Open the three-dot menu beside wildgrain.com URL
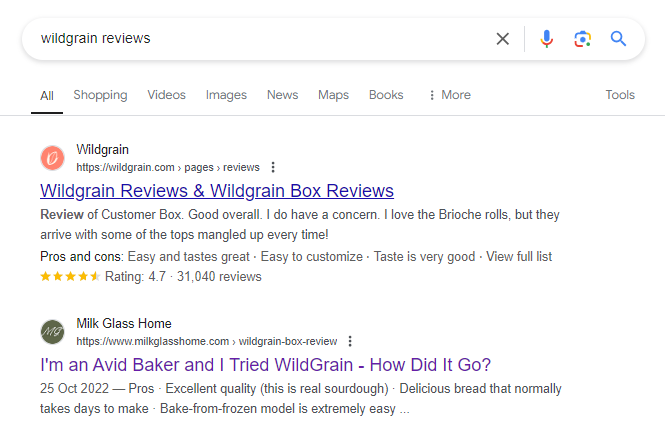The height and width of the screenshot is (447, 665). tap(273, 167)
